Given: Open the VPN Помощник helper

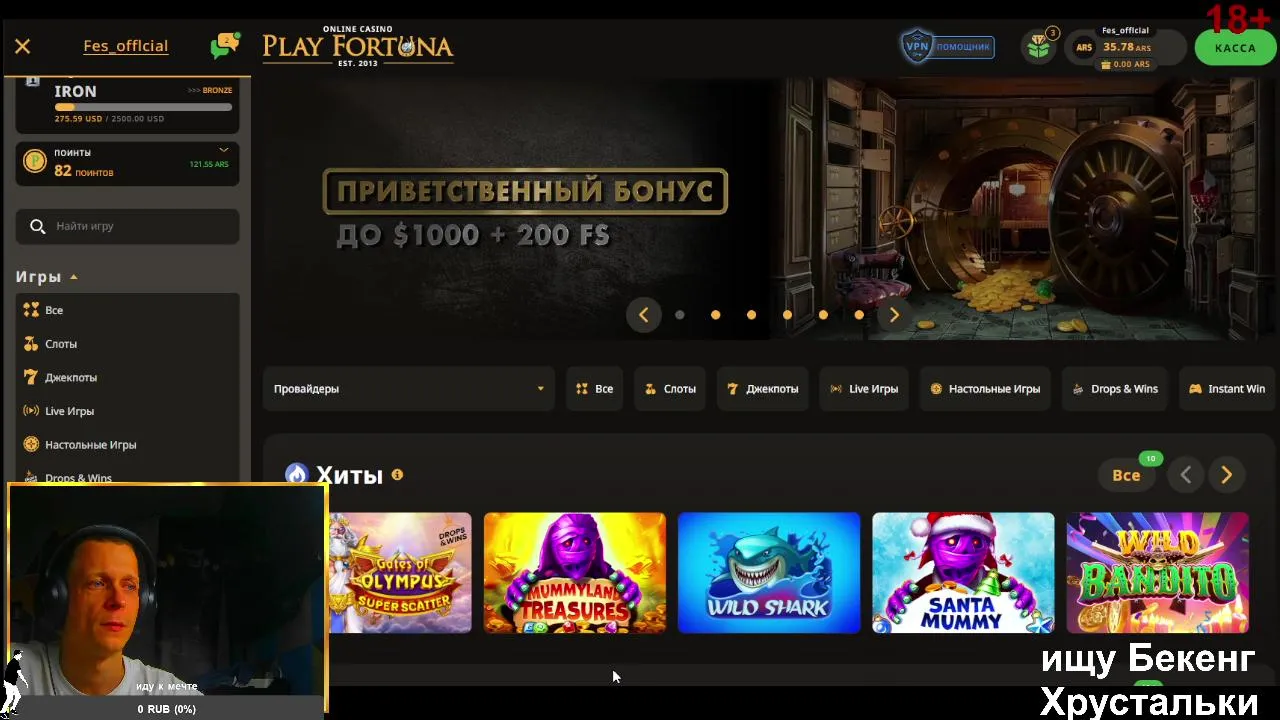Looking at the screenshot, I should click(947, 46).
